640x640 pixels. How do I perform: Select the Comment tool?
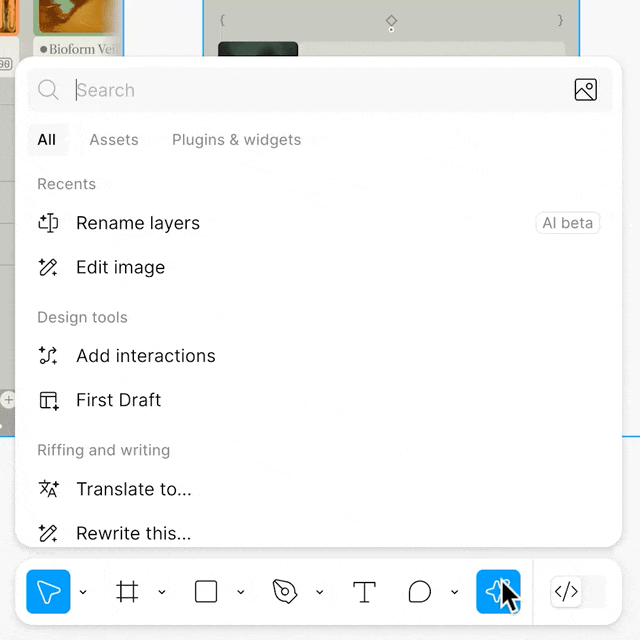coord(420,592)
